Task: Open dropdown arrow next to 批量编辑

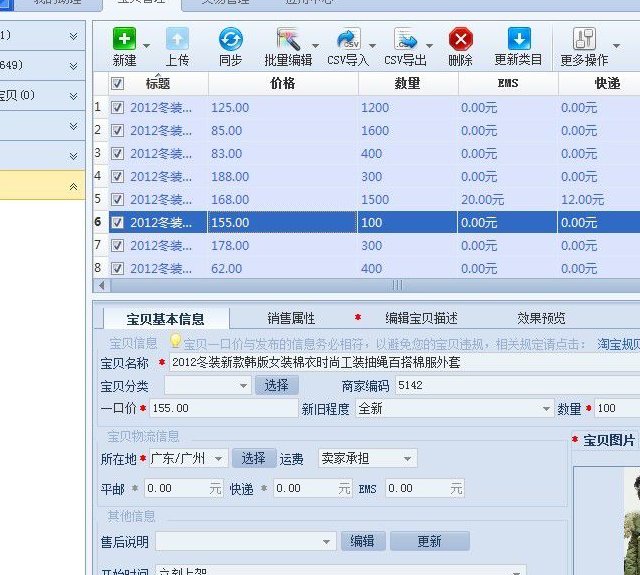Action: coord(315,45)
